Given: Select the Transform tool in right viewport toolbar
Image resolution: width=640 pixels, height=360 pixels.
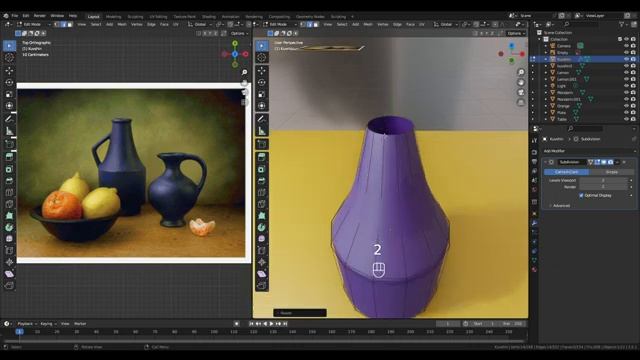Looking at the screenshot, I should coord(262,106).
